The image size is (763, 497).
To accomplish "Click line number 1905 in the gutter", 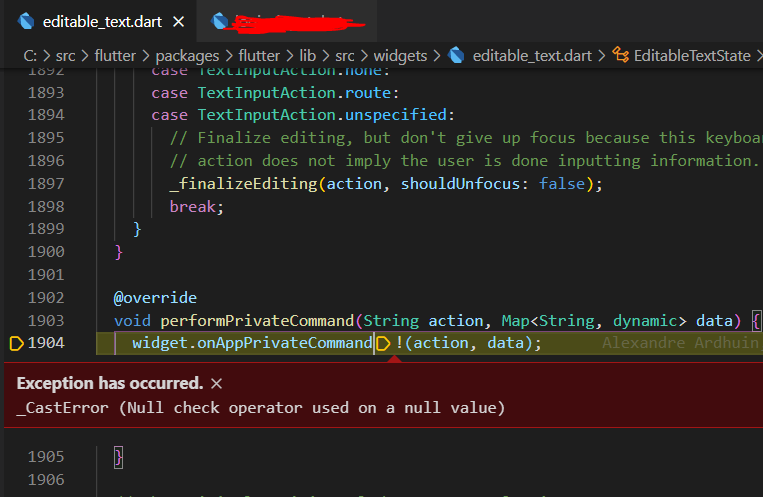I will (46, 457).
